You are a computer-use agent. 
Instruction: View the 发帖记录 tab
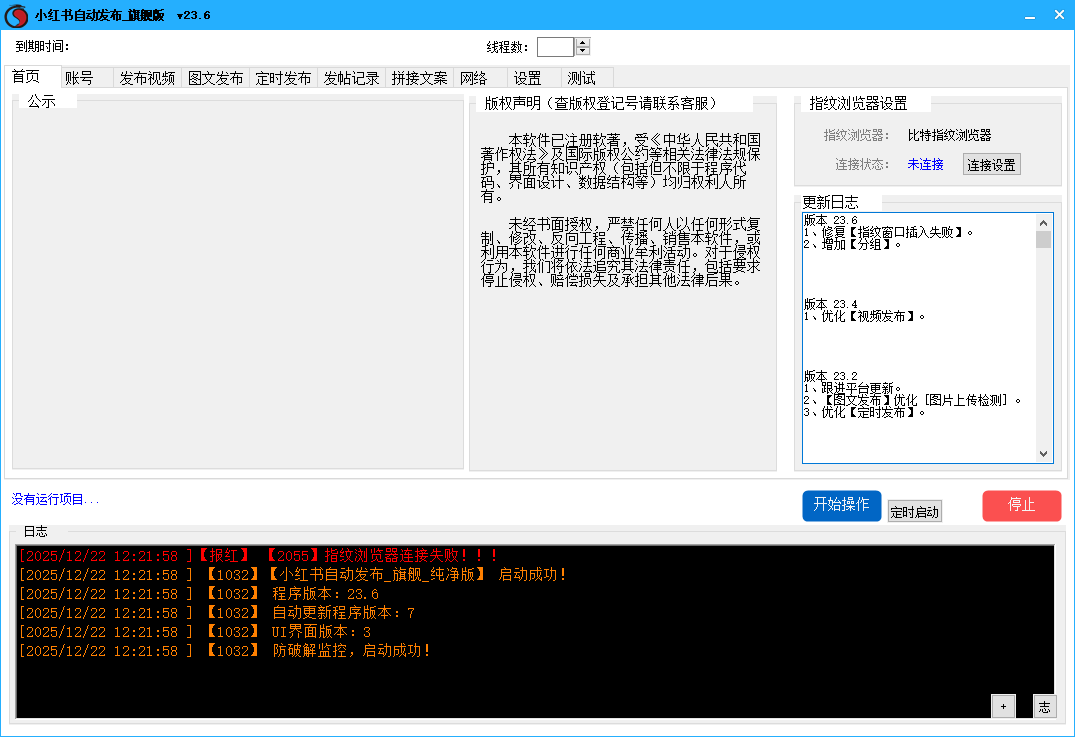pos(351,78)
